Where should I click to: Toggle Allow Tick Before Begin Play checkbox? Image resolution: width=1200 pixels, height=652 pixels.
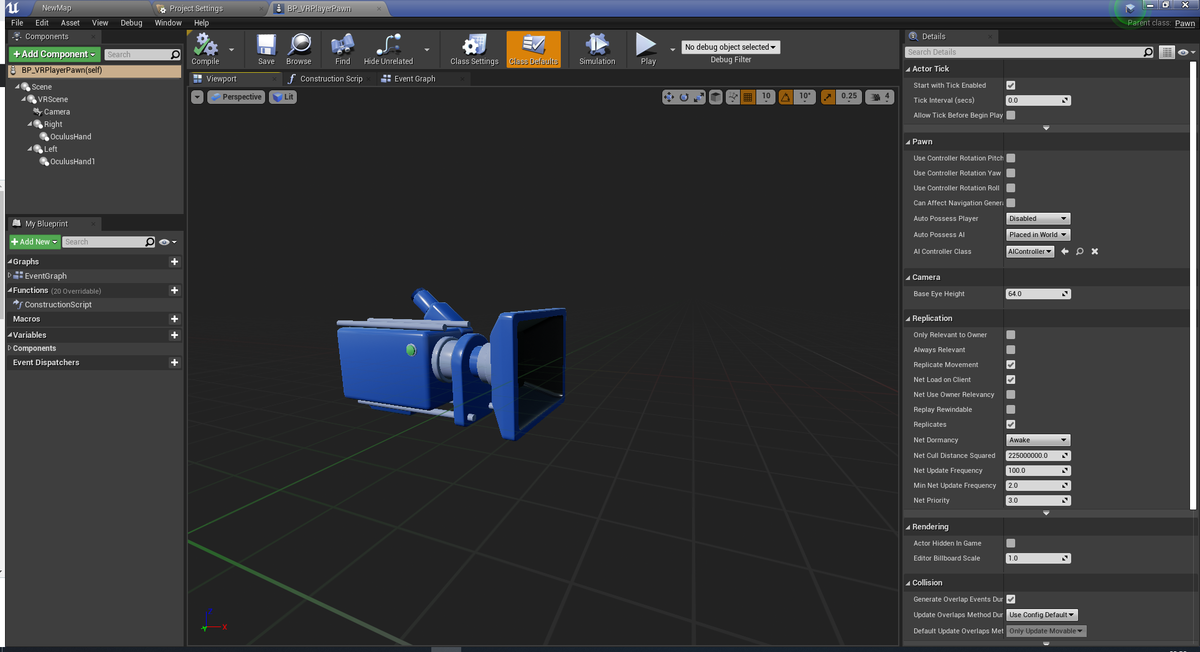click(1011, 115)
